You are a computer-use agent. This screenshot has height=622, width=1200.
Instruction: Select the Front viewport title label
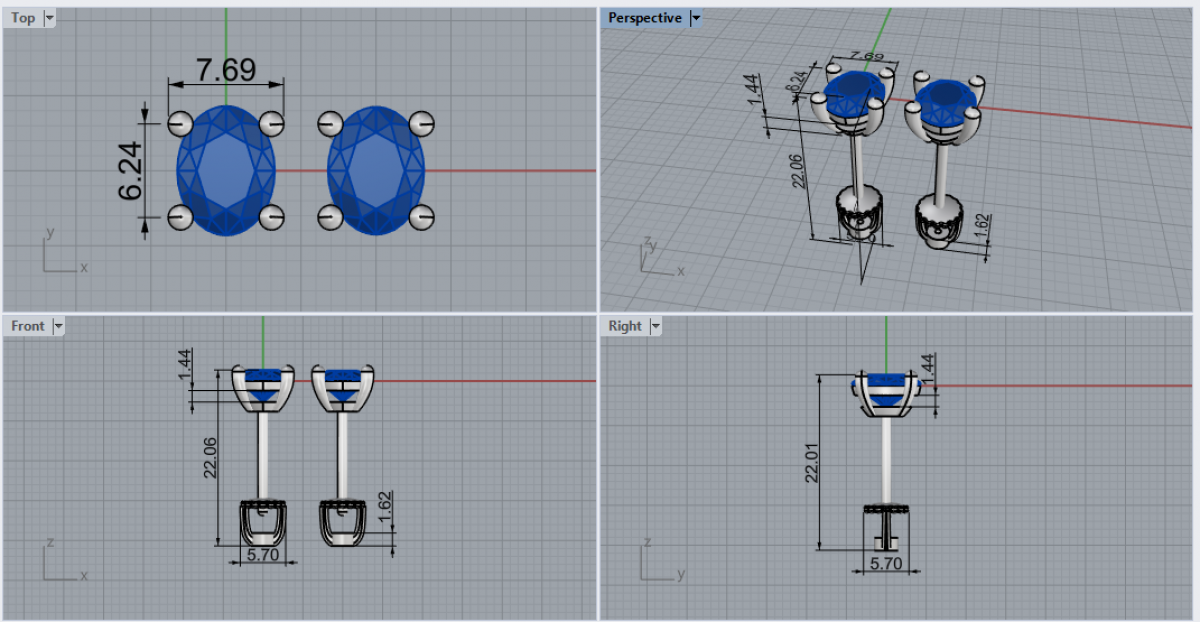tap(28, 326)
